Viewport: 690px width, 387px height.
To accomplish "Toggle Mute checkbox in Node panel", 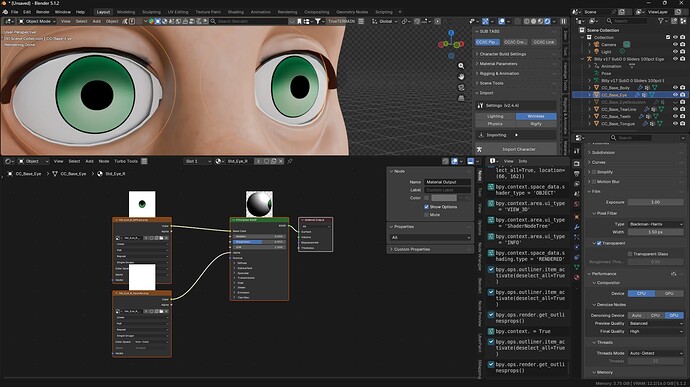I will click(x=426, y=215).
